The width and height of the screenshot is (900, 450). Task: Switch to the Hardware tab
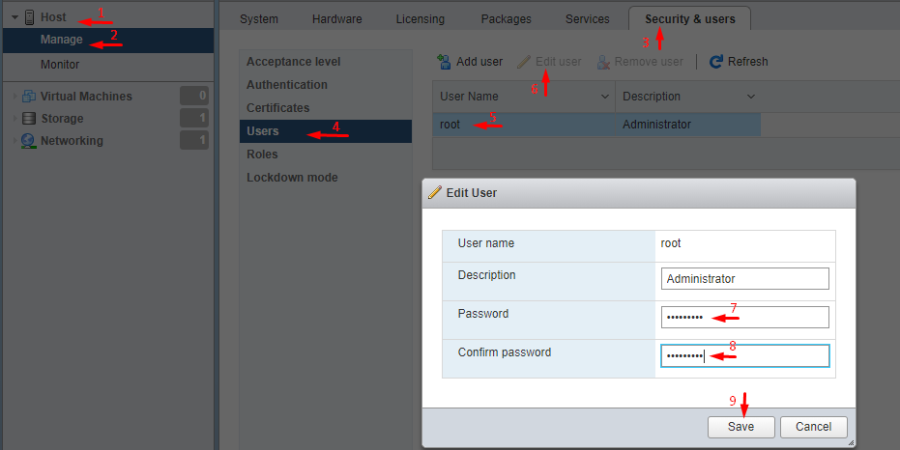click(x=337, y=19)
